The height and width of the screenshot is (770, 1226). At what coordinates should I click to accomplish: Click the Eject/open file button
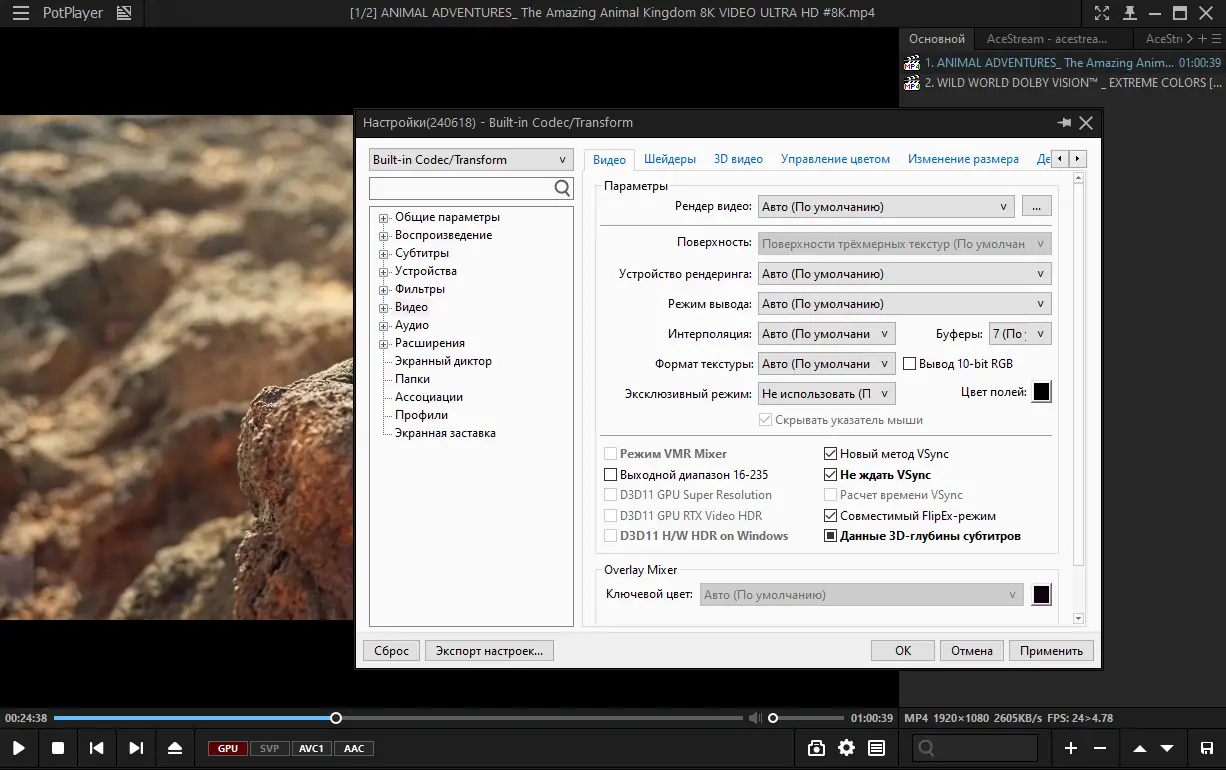(175, 748)
